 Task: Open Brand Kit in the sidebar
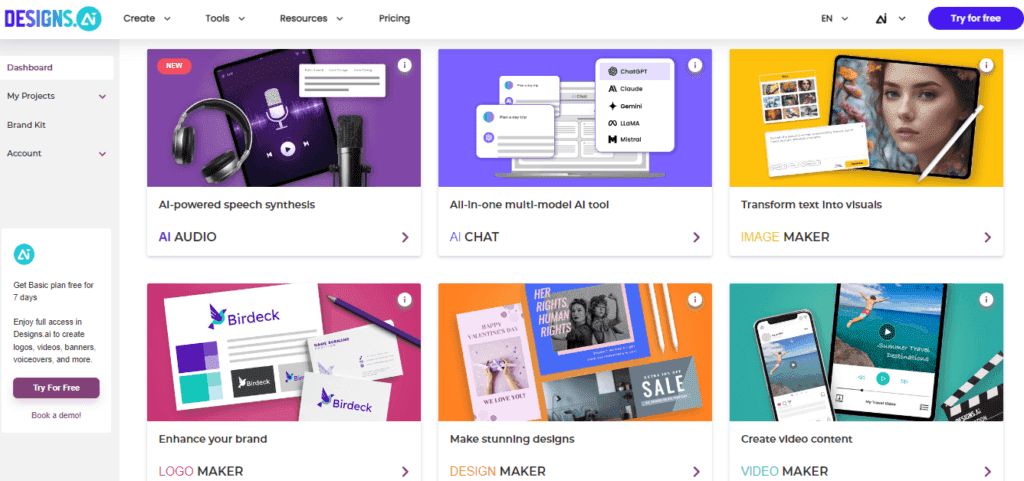click(x=26, y=125)
